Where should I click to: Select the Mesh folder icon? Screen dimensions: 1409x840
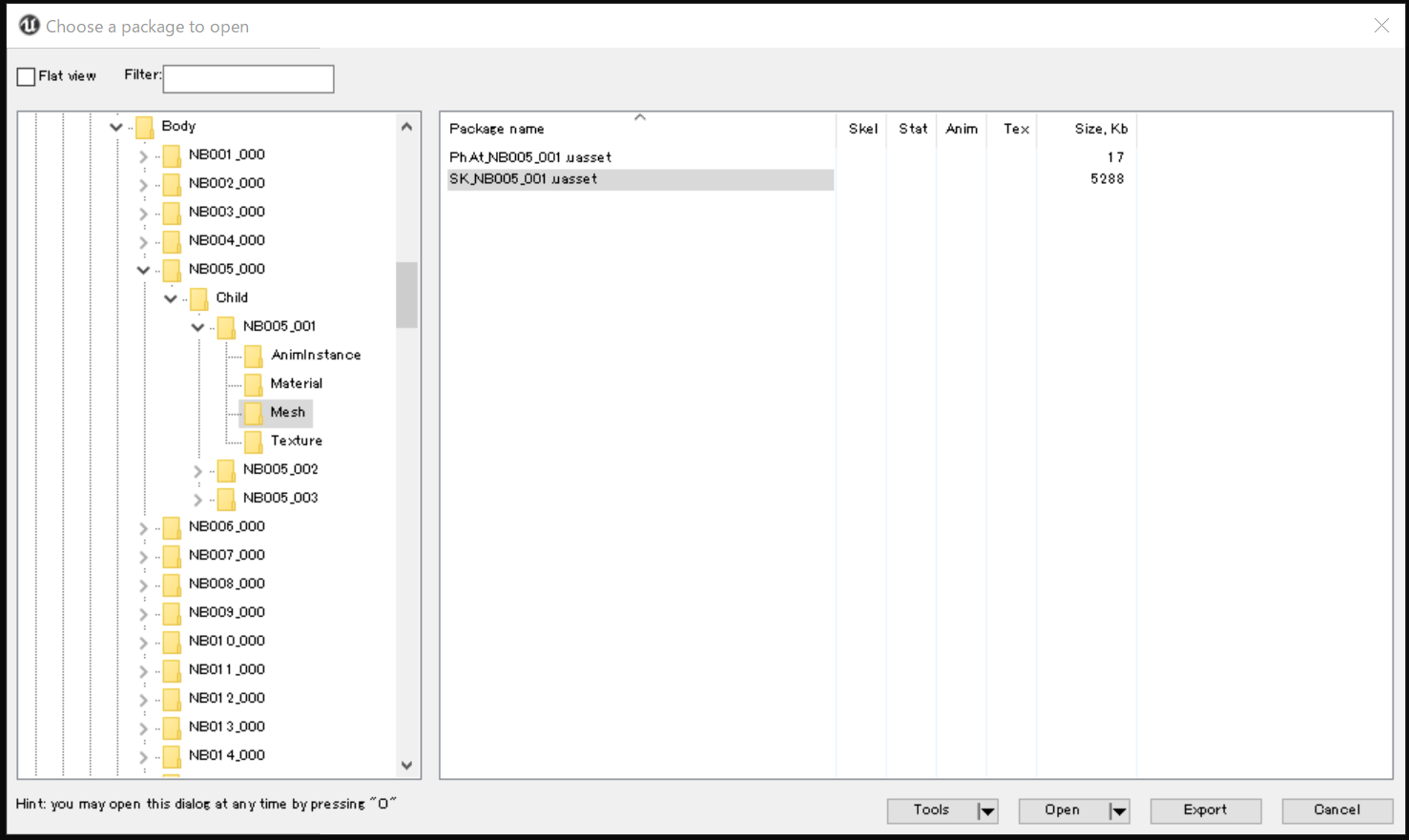coord(254,413)
